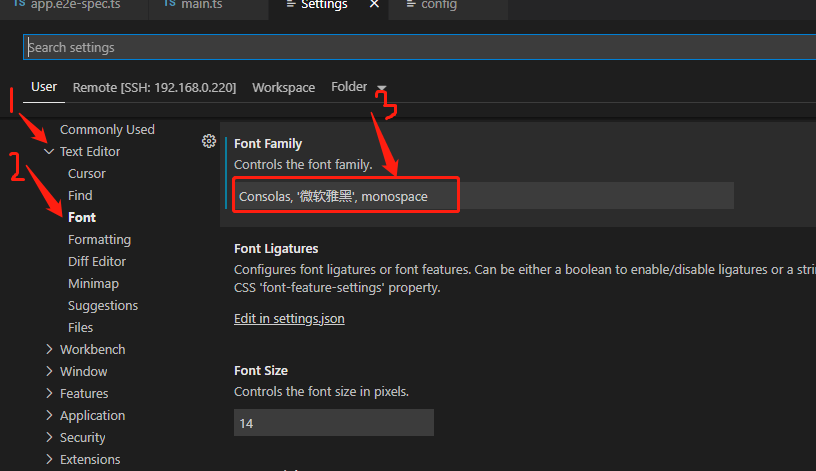Select Remote [SSH: 192.168.0.220] settings scope
Screen dimensions: 816x471
tap(155, 87)
